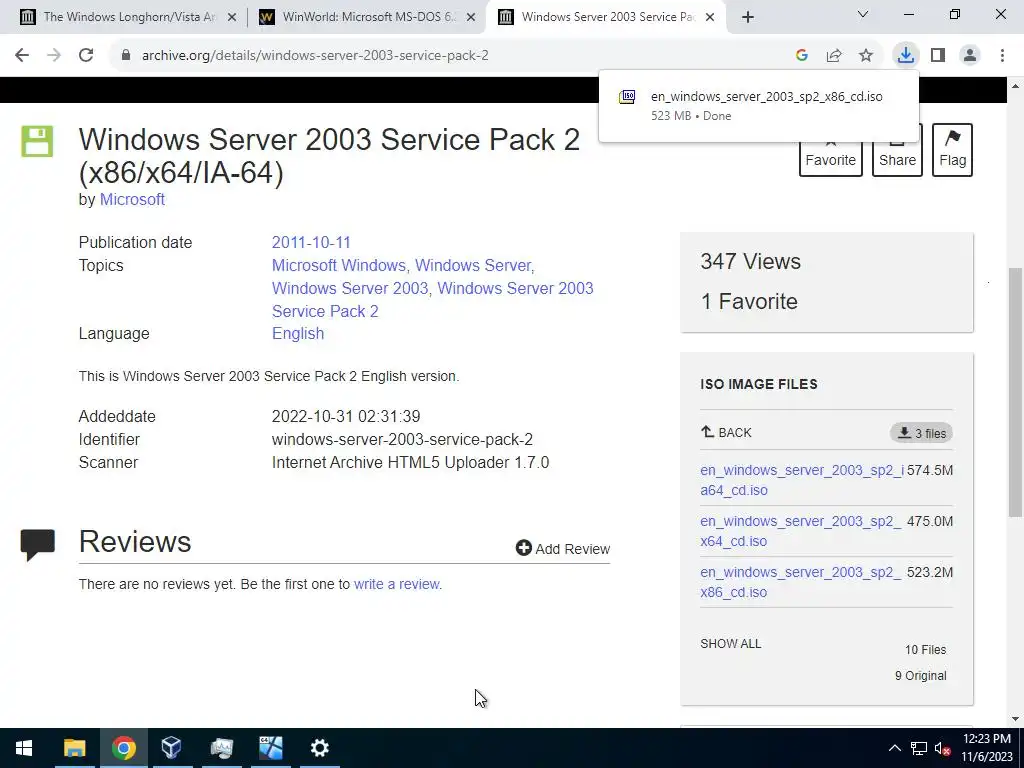Download en_windows_server_2003_sp2_x64_cd.iso
The width and height of the screenshot is (1024, 768).
point(800,531)
